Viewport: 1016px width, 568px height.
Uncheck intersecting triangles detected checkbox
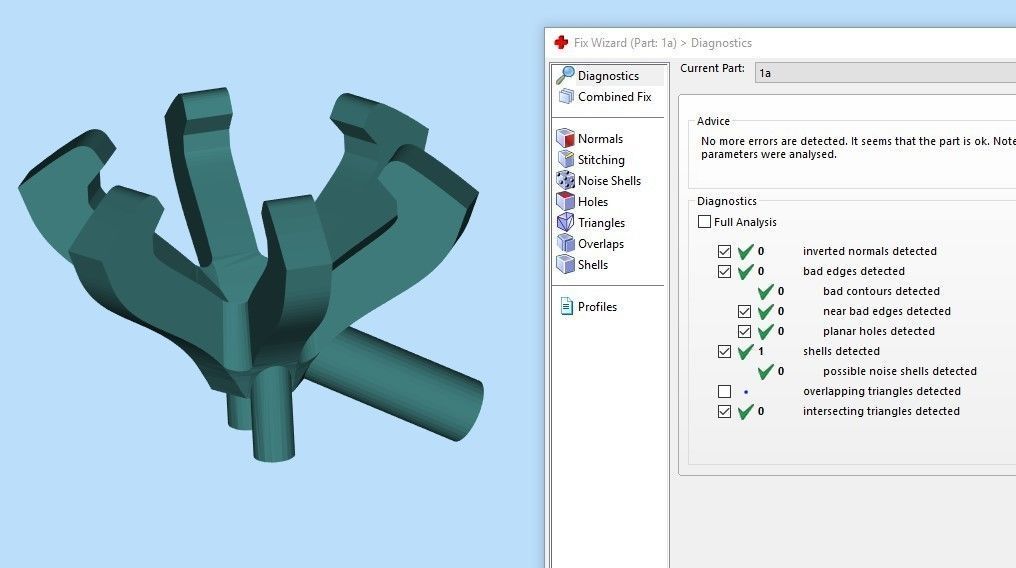point(724,411)
